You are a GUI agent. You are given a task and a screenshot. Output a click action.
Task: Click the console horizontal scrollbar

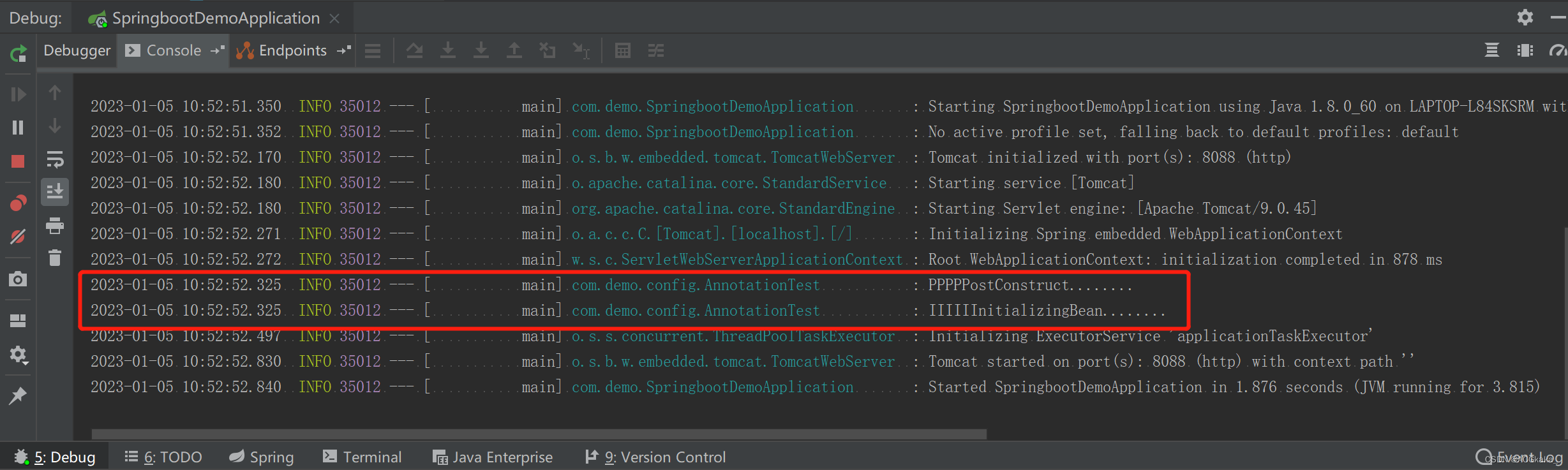tap(539, 434)
